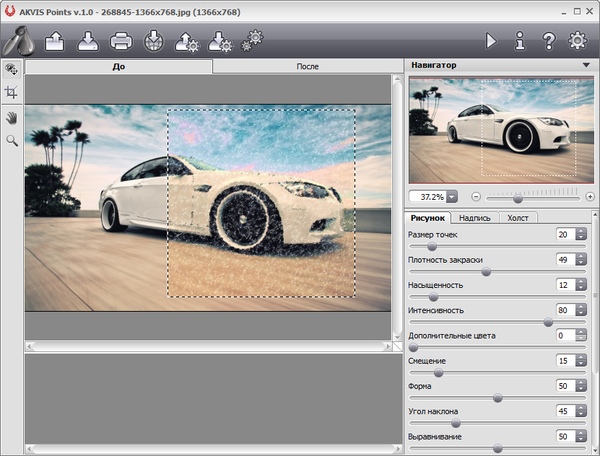Collapse the Навигатор panel with its arrow
The width and height of the screenshot is (600, 456).
(x=586, y=65)
